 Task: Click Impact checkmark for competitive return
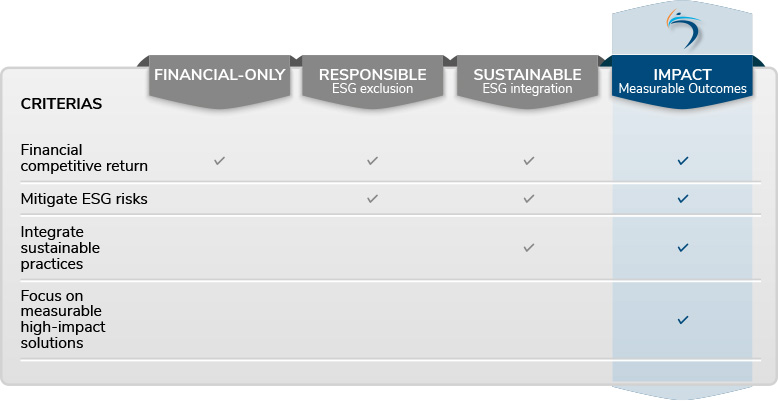[x=683, y=160]
